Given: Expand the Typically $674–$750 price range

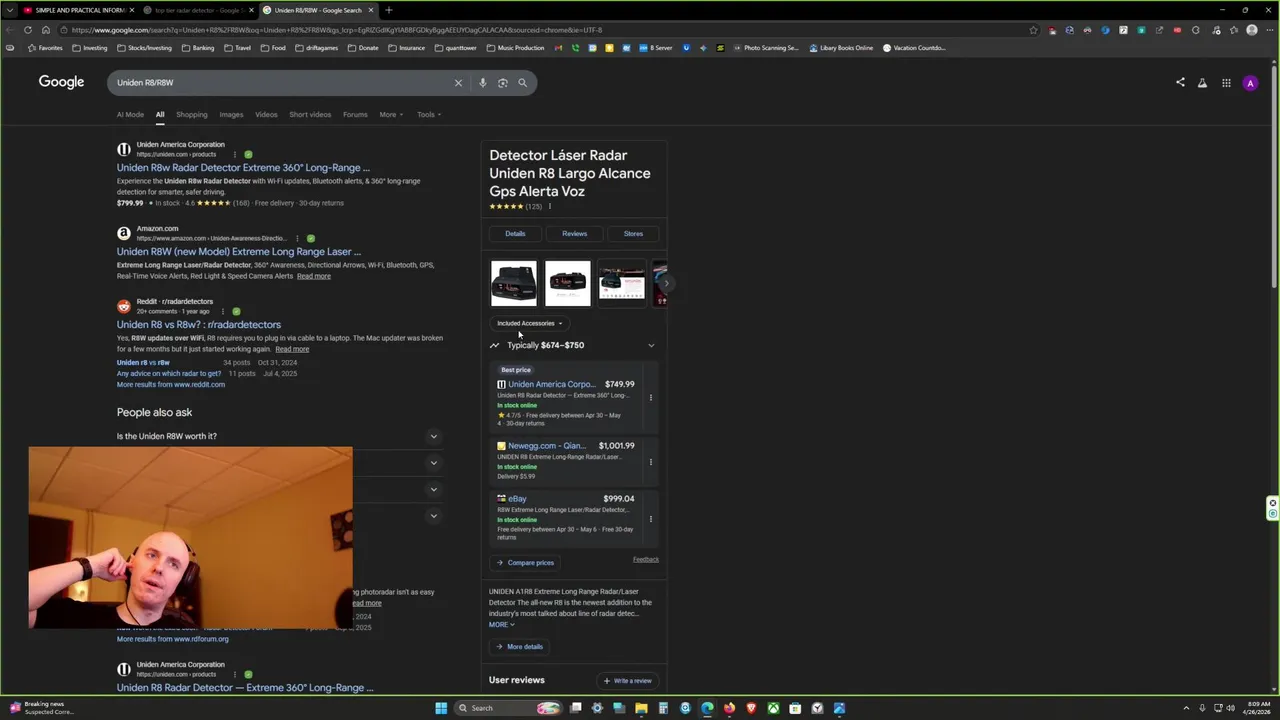Looking at the screenshot, I should tap(572, 345).
